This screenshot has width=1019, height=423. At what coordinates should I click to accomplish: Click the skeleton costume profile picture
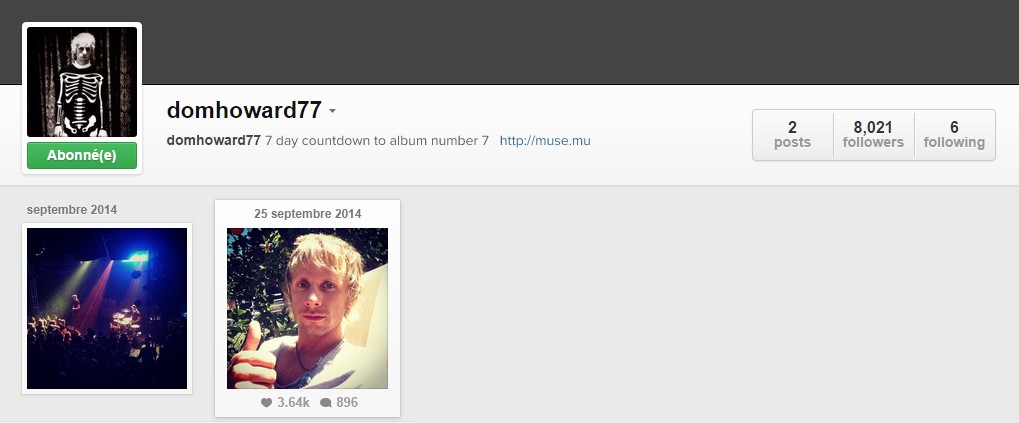pos(82,82)
